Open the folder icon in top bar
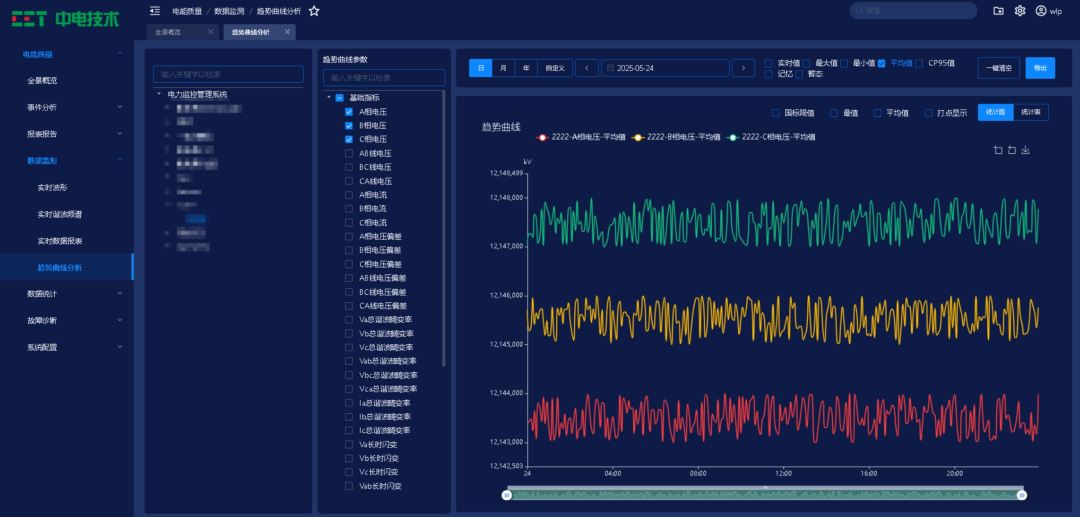This screenshot has height=517, width=1080. click(998, 10)
